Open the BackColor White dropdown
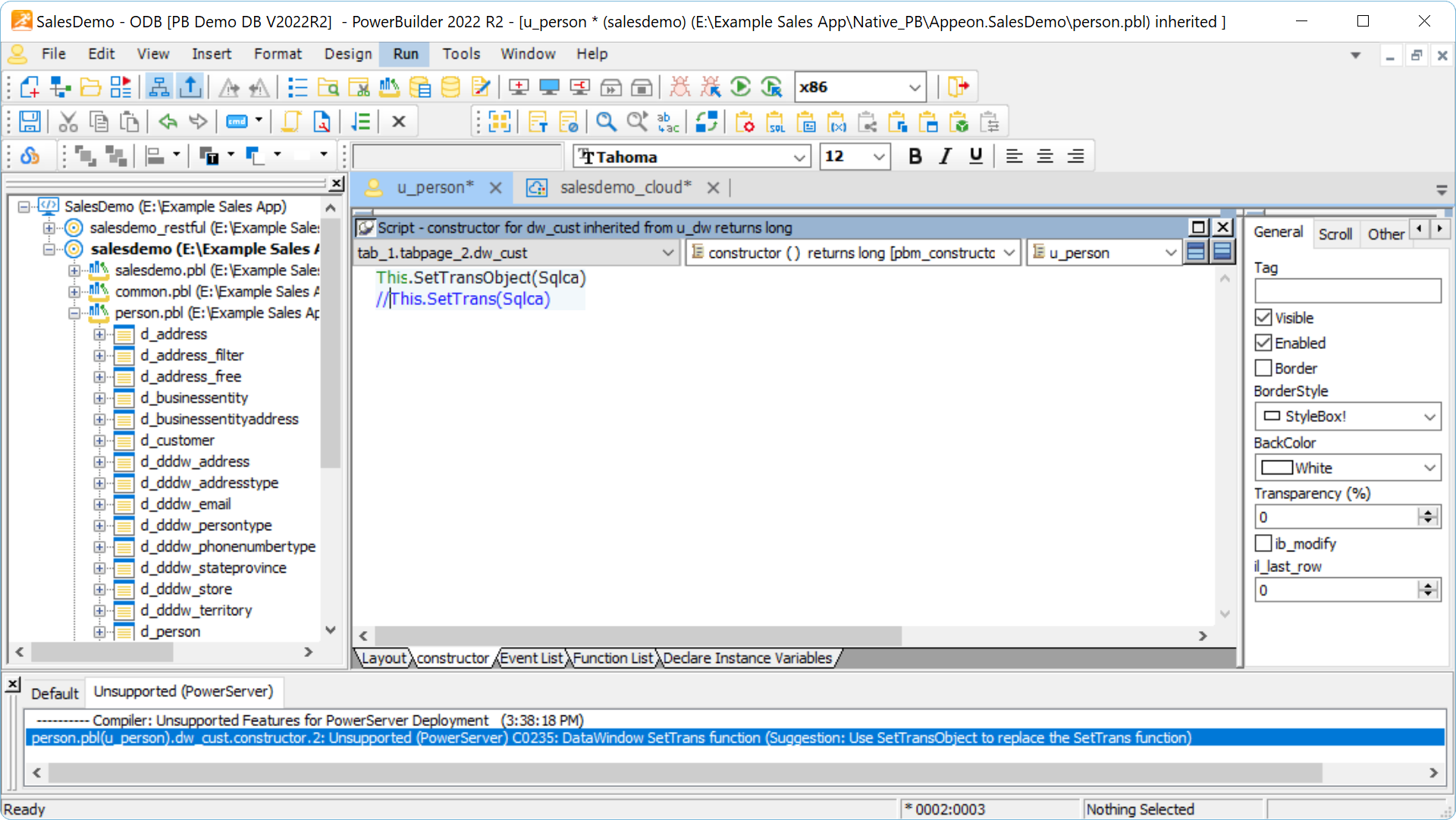The width and height of the screenshot is (1456, 820). click(1429, 468)
